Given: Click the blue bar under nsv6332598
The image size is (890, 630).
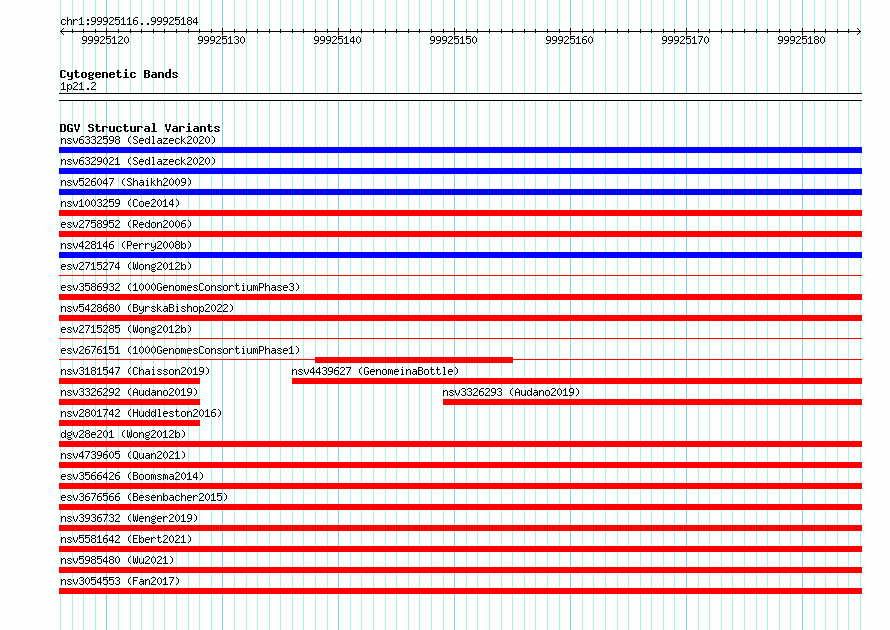Looking at the screenshot, I should pos(460,150).
